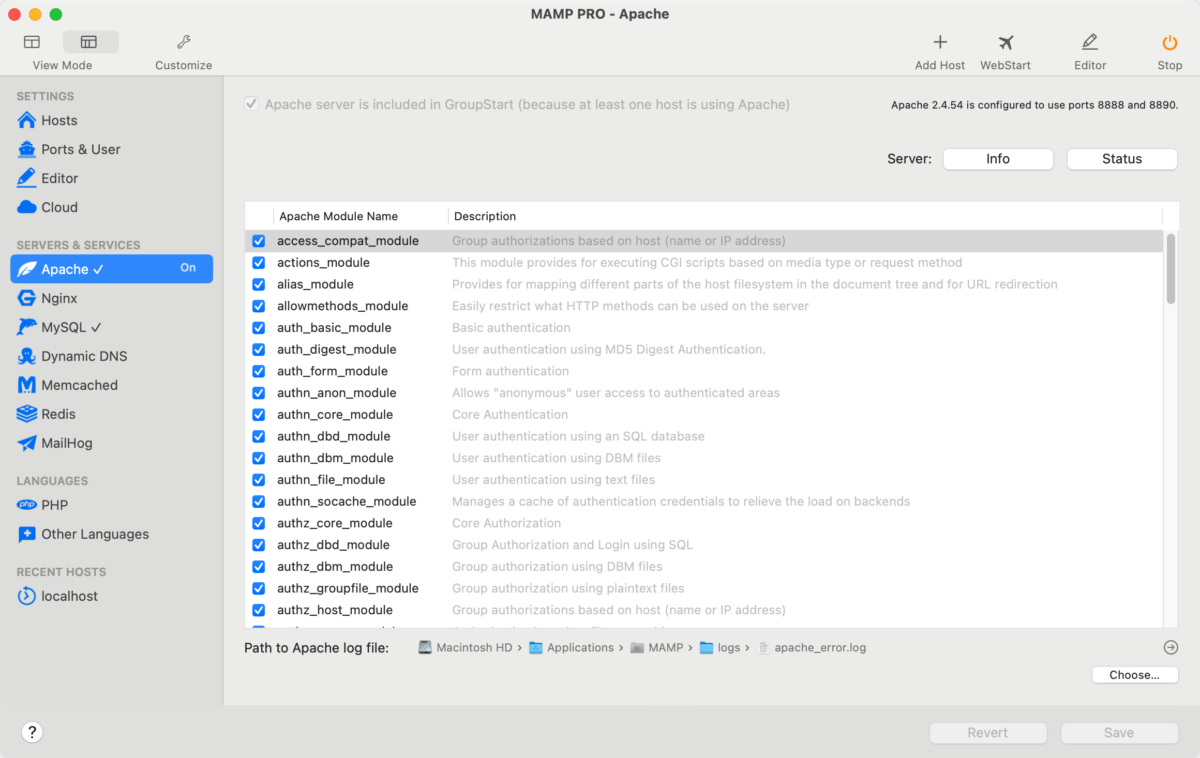Open Hosts in the sidebar
The height and width of the screenshot is (758, 1200).
pyautogui.click(x=59, y=120)
